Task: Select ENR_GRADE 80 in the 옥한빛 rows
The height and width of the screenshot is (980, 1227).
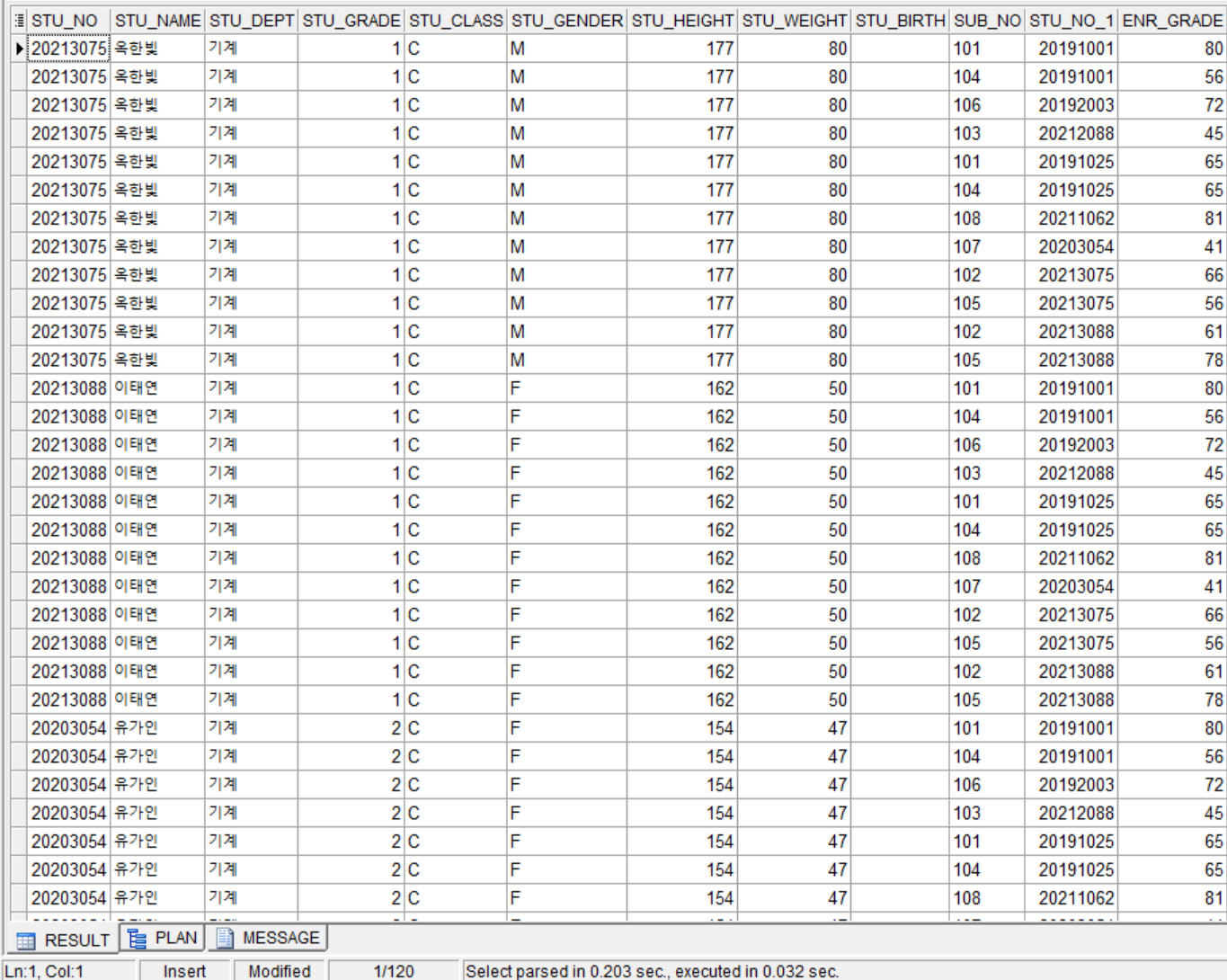Action: [x=1172, y=49]
